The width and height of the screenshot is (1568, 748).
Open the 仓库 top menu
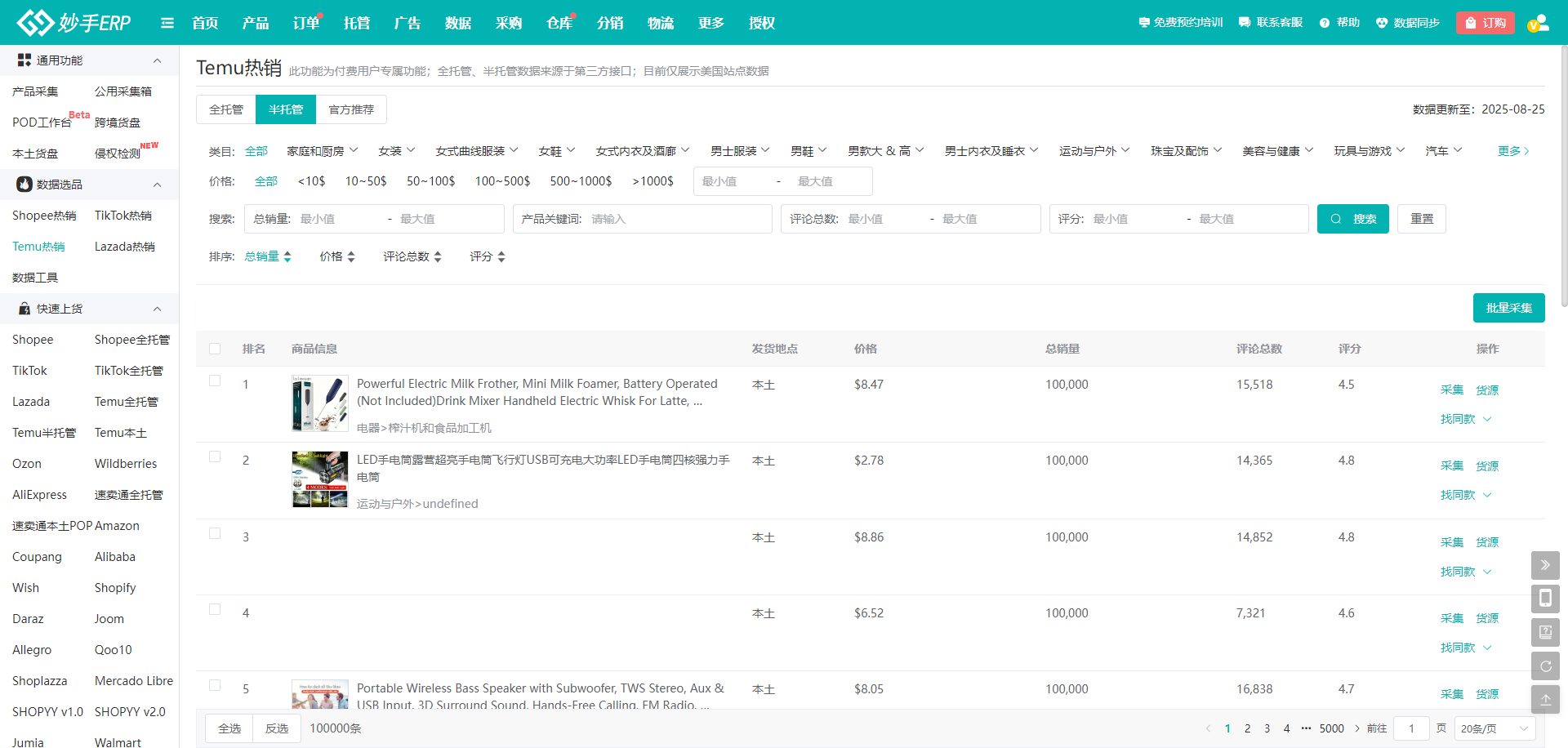(x=559, y=23)
